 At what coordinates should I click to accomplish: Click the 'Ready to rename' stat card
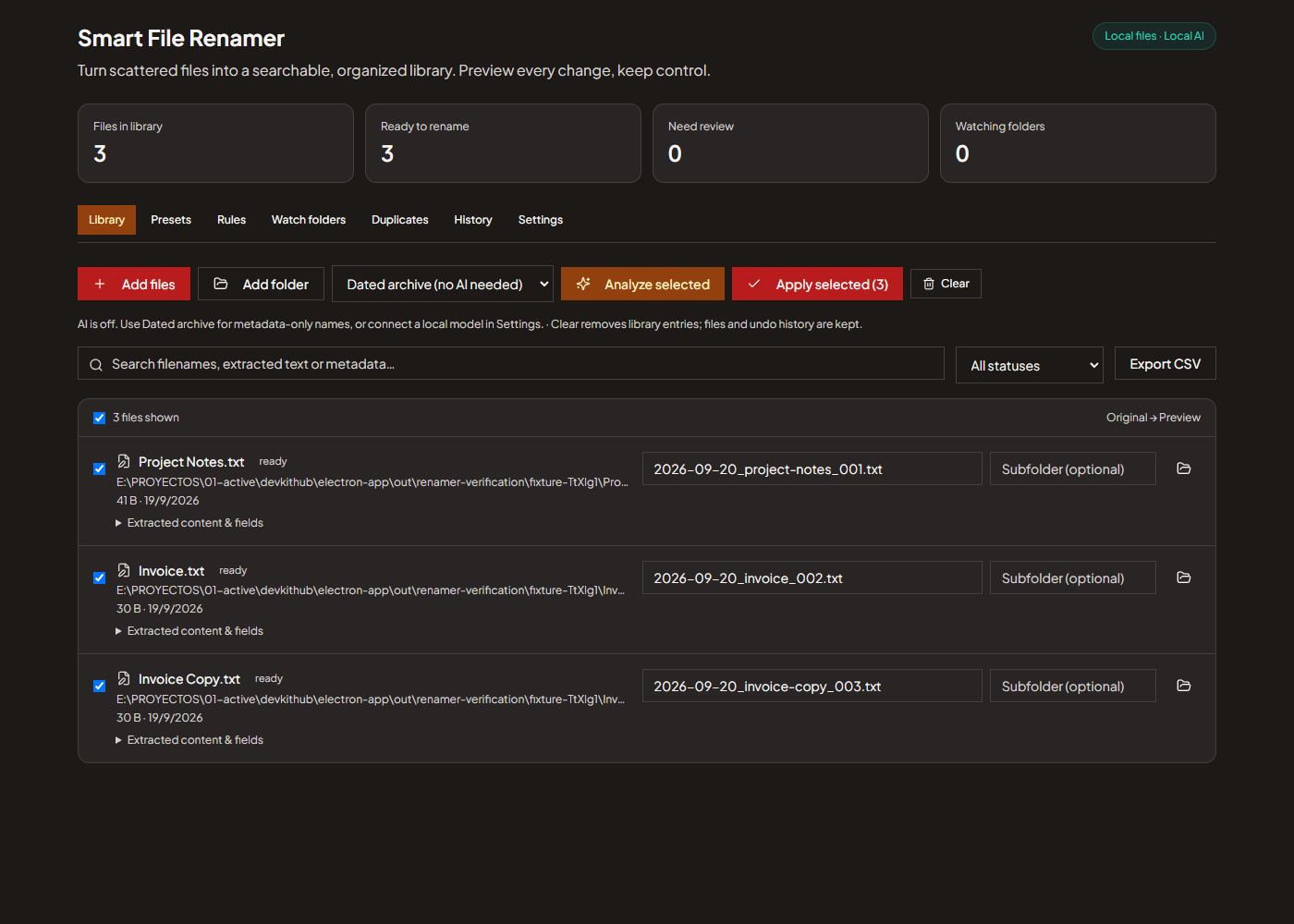(x=503, y=143)
